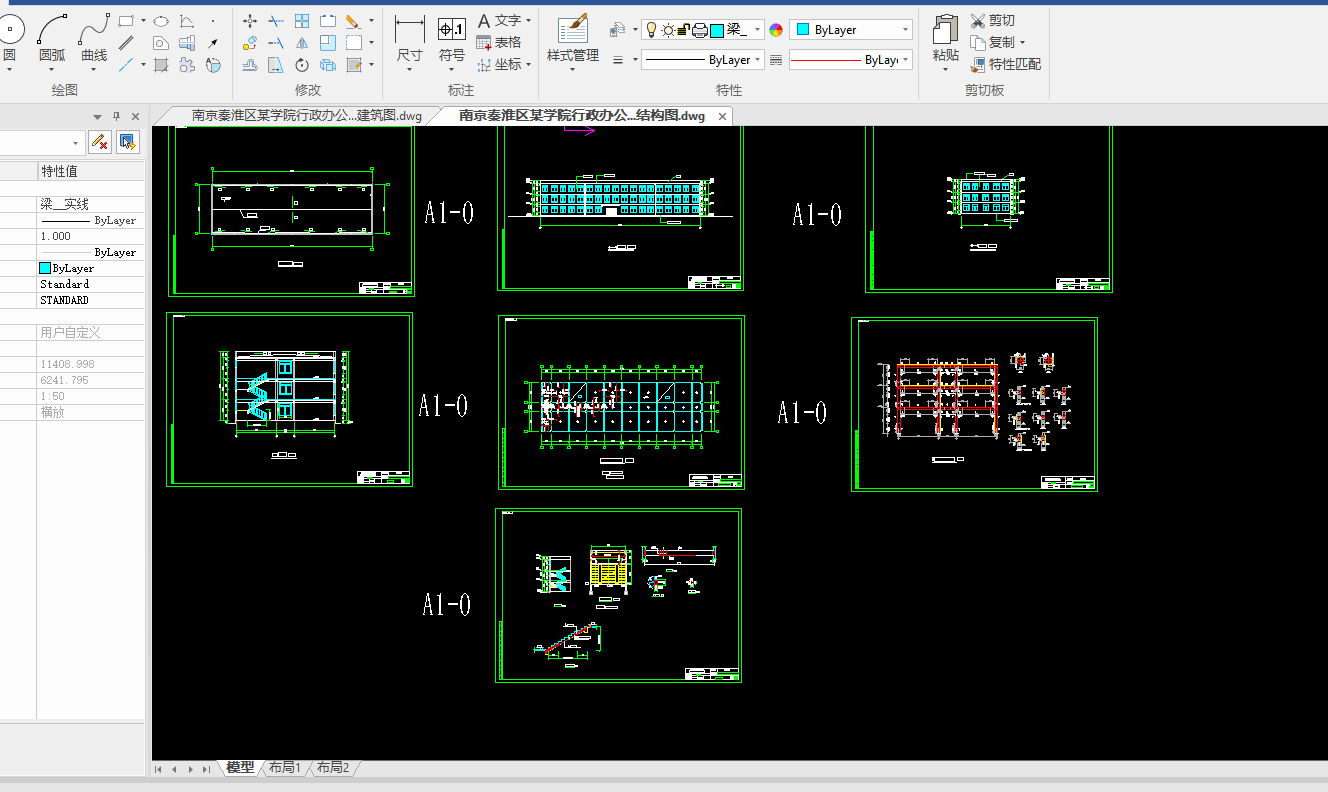Click the last layout tab navigation arrow

coord(206,768)
